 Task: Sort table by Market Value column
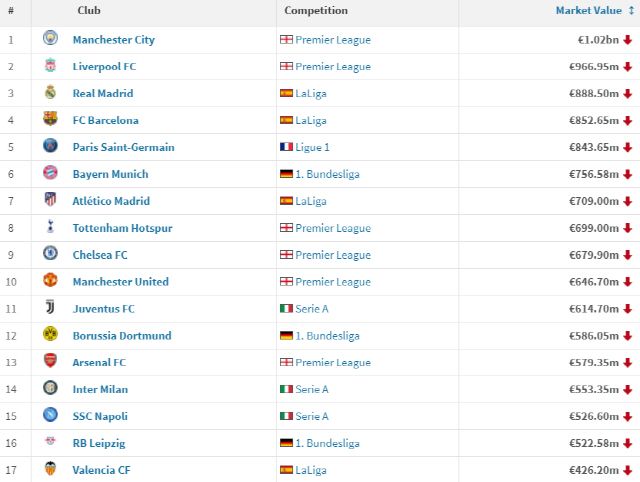click(590, 11)
